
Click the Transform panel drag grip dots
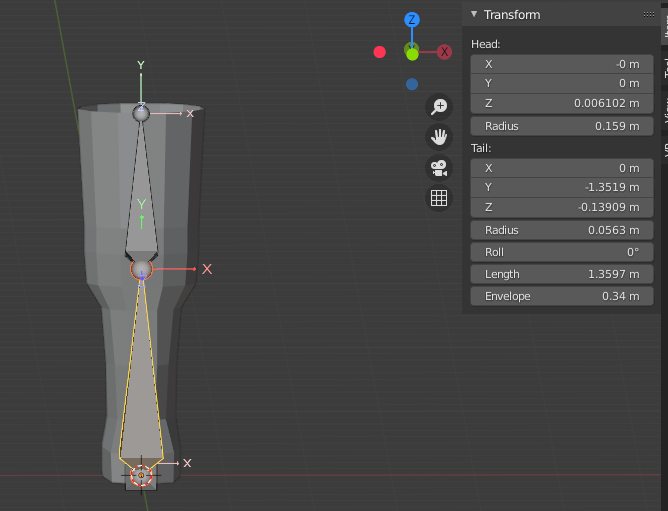pos(649,14)
